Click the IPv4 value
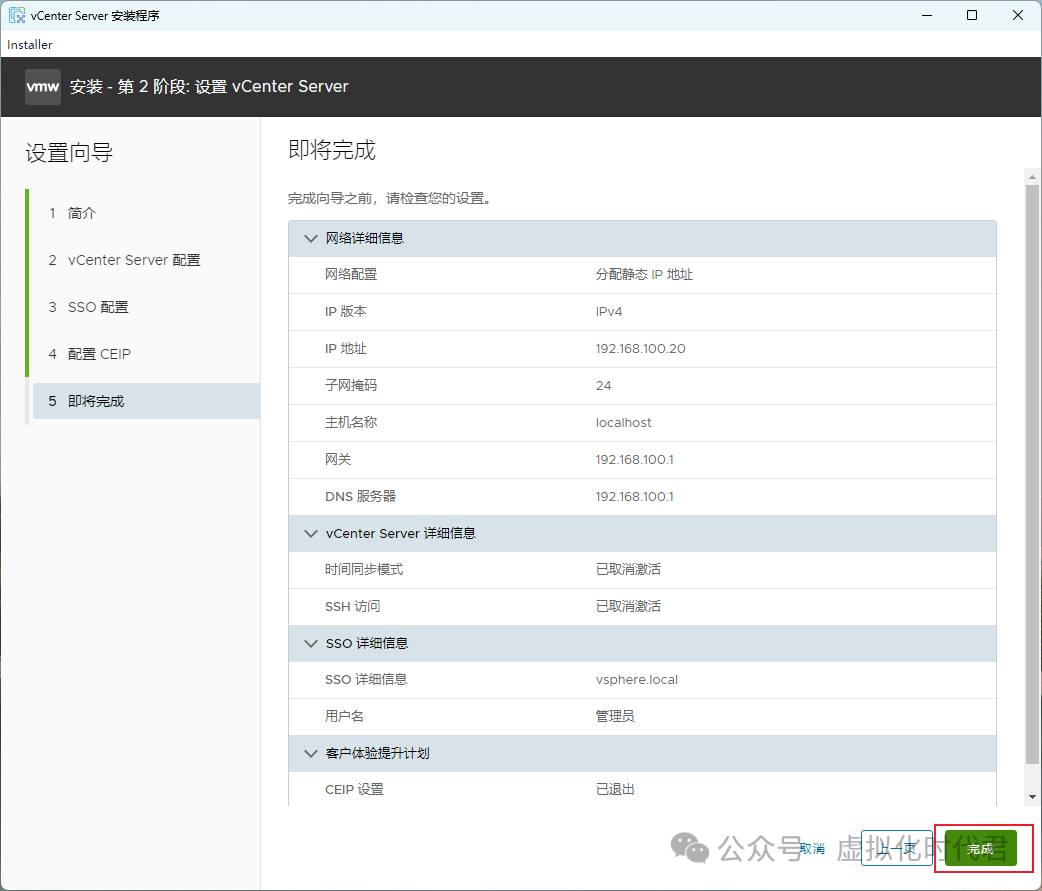 pyautogui.click(x=609, y=312)
